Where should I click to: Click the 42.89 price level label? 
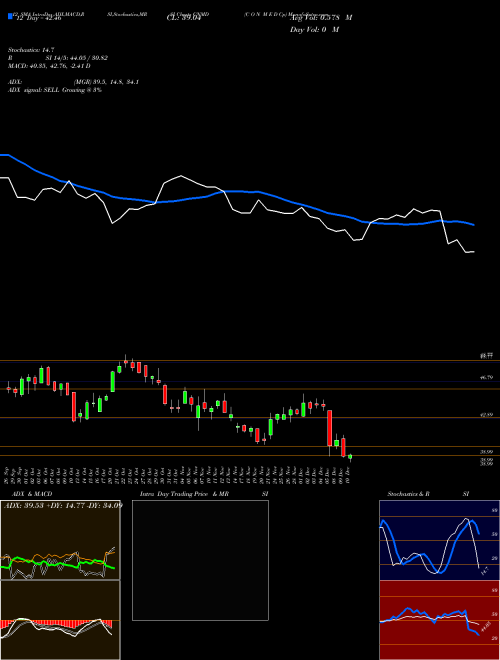click(487, 415)
